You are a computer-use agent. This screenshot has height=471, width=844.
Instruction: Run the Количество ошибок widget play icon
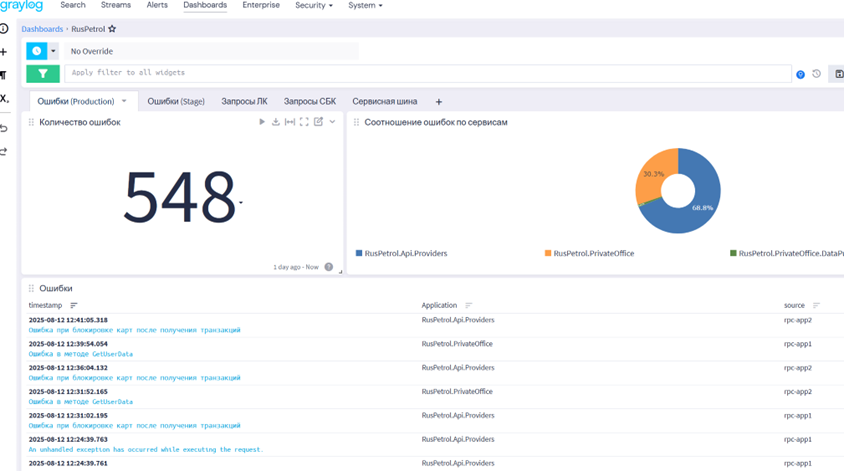coord(262,122)
